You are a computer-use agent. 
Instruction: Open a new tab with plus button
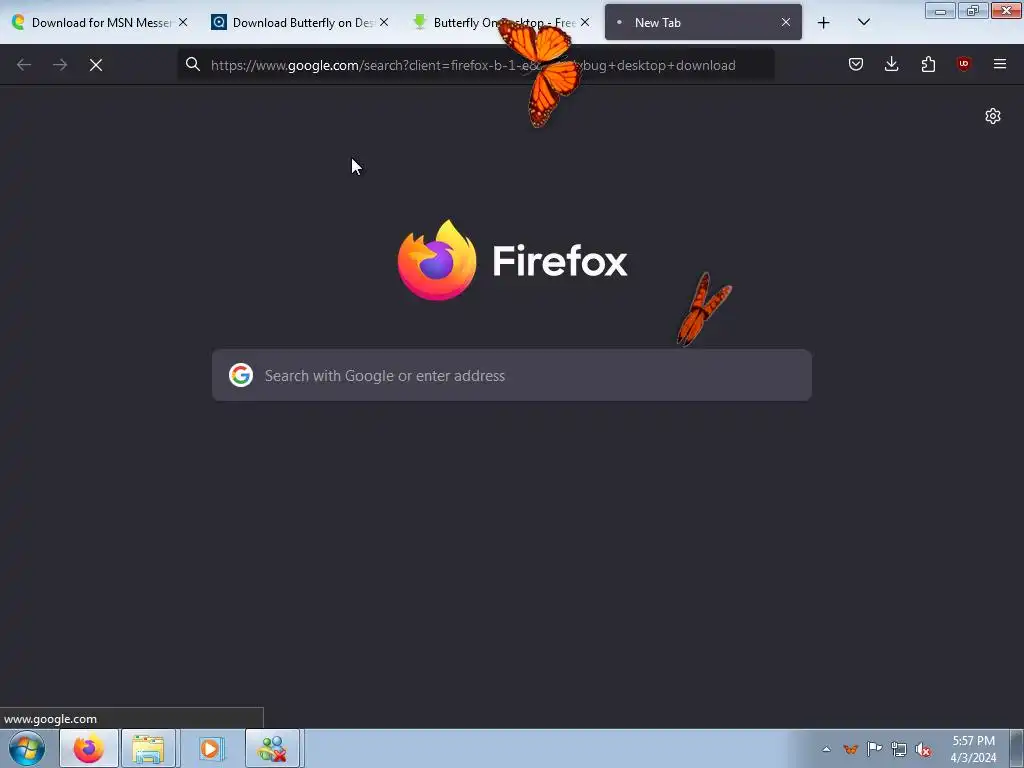click(824, 23)
